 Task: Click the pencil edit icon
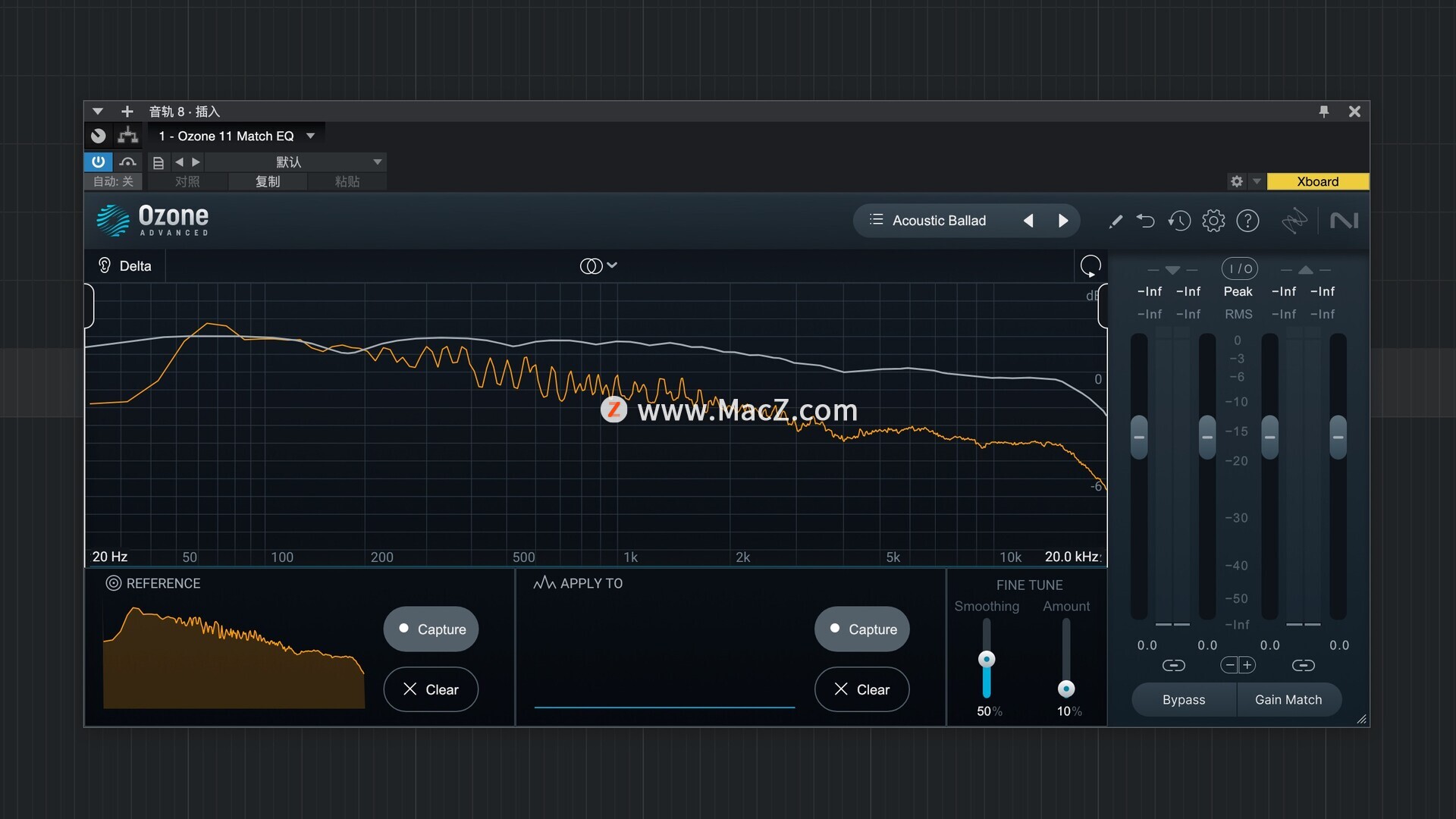pos(1115,221)
